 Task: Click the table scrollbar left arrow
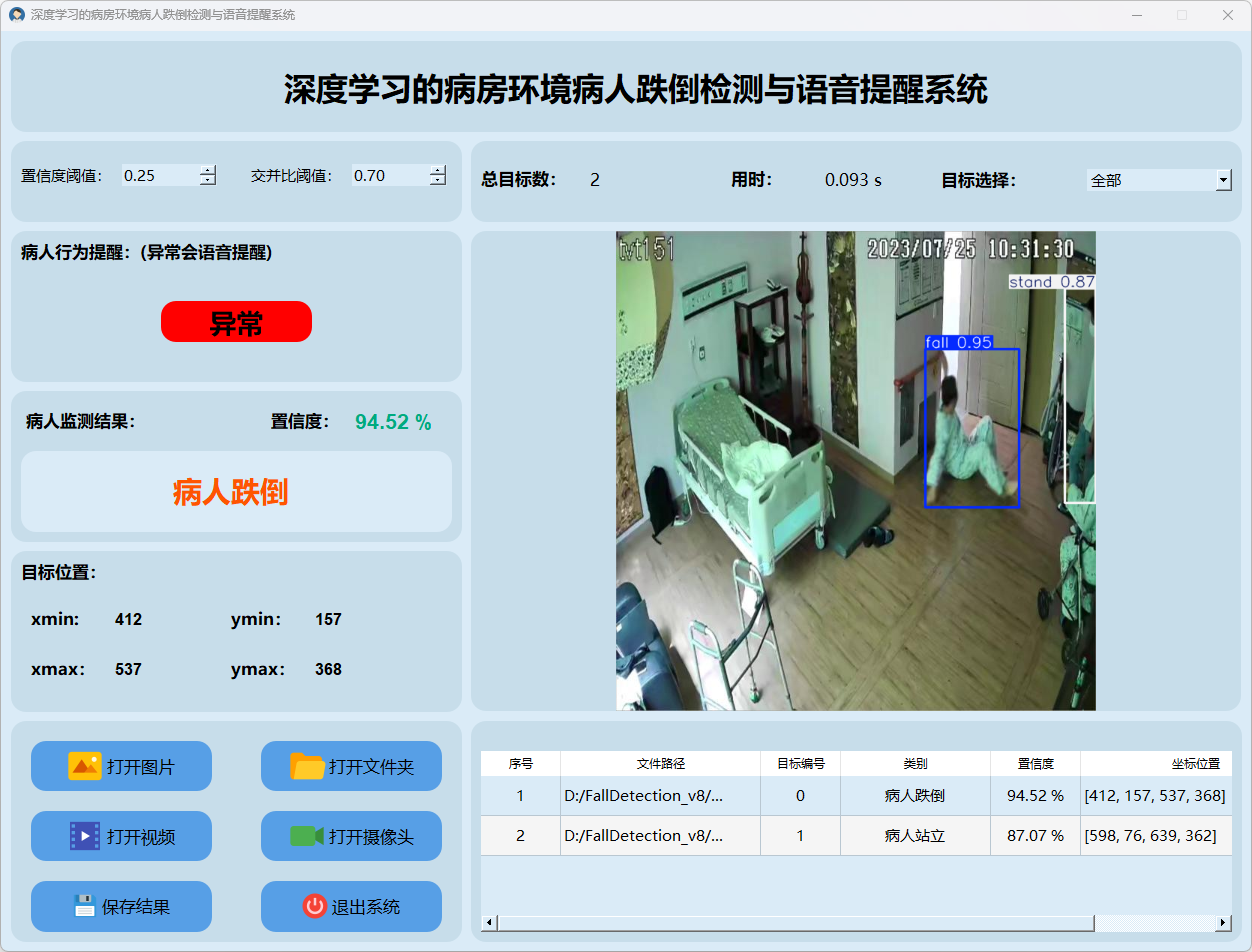point(489,922)
